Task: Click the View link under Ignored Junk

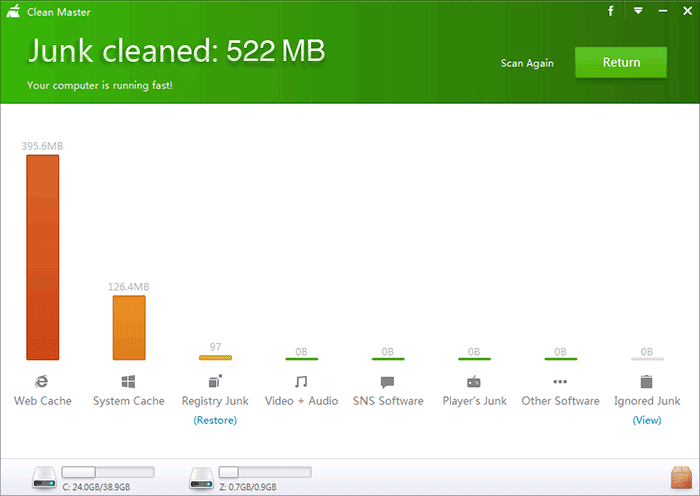Action: (x=647, y=420)
